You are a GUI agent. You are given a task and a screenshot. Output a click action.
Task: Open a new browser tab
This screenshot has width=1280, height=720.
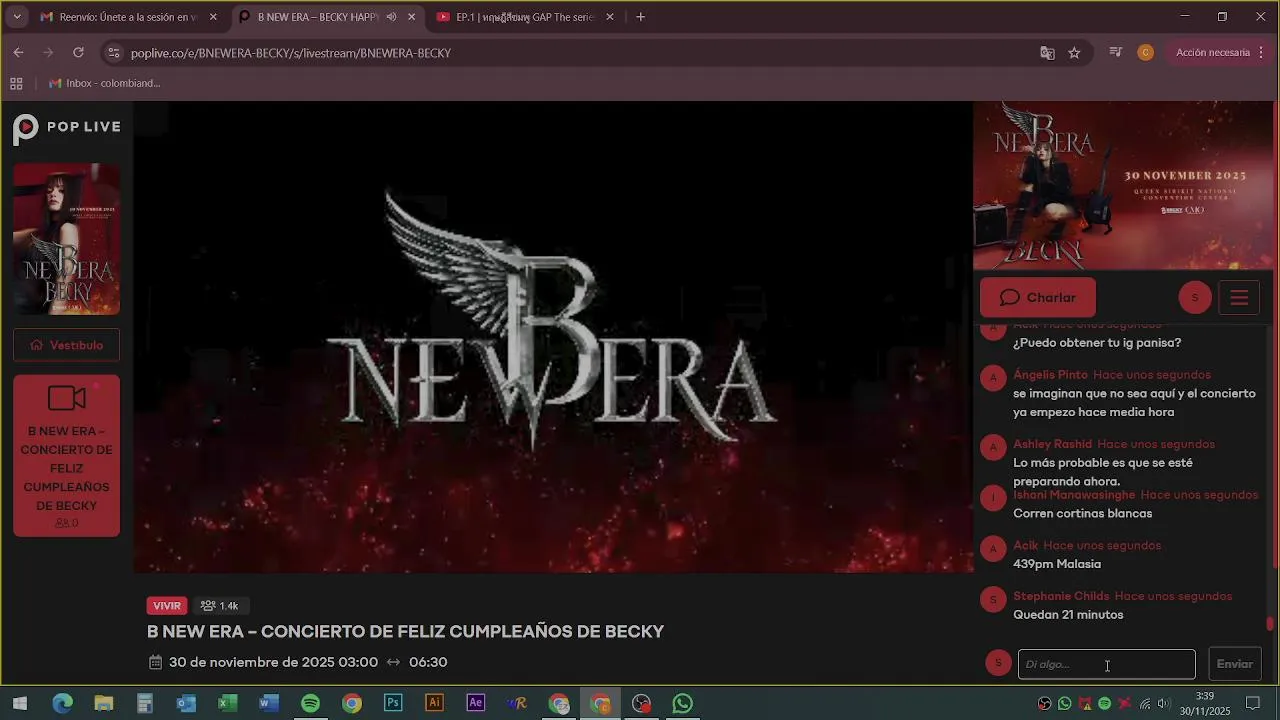click(640, 17)
